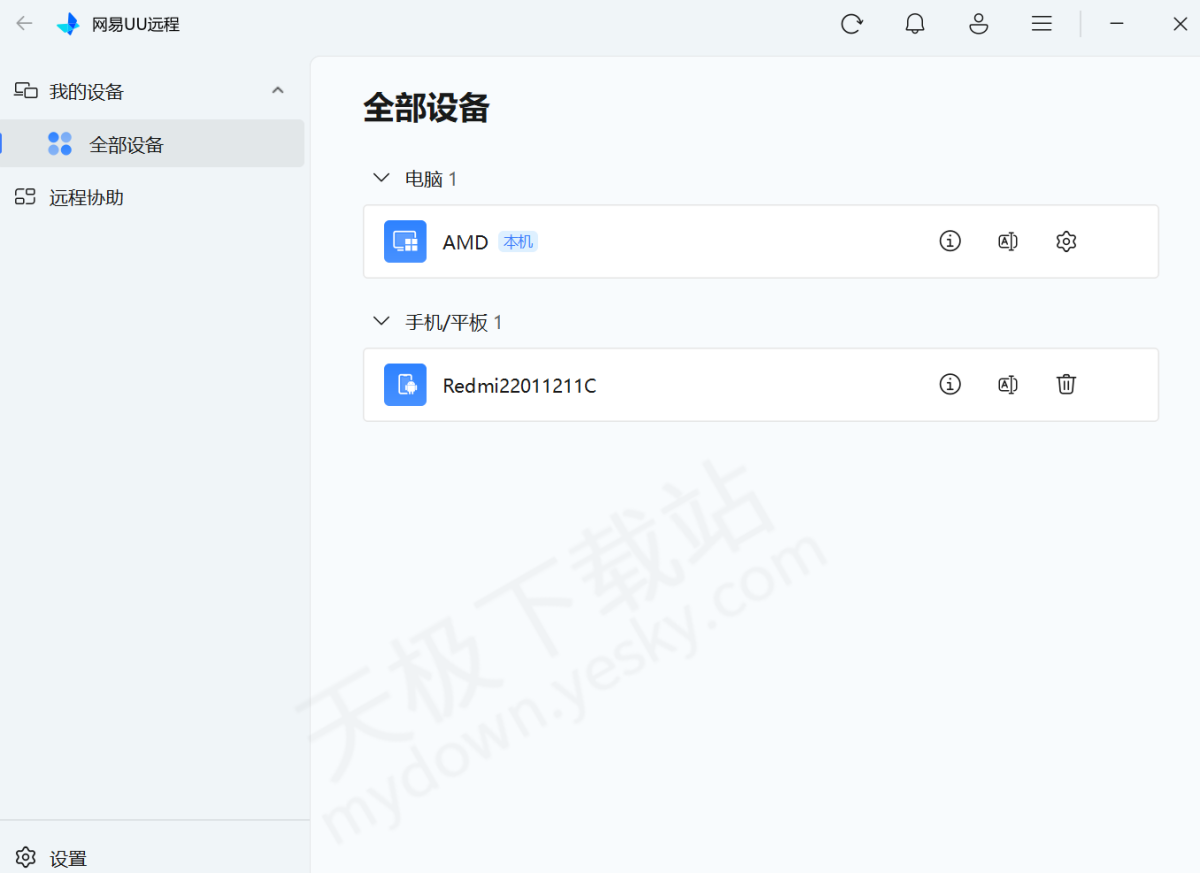Click the AMD device name
Screen dimensions: 1200x873
tap(465, 242)
